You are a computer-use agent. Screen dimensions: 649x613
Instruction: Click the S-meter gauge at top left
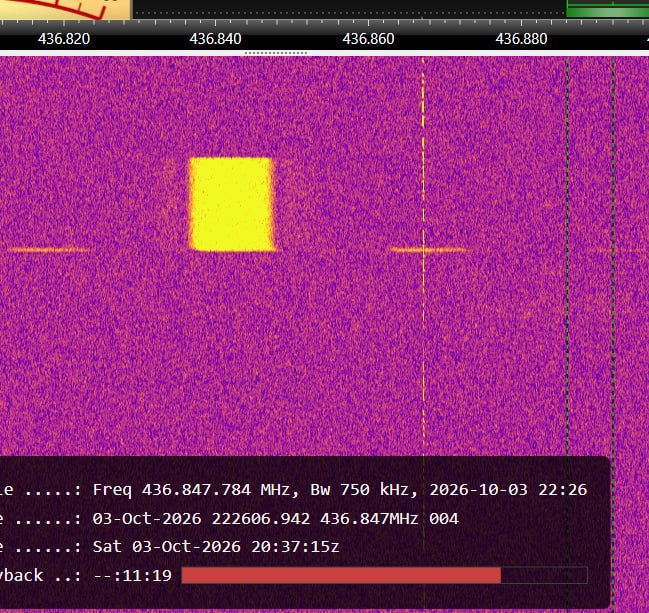pyautogui.click(x=65, y=9)
